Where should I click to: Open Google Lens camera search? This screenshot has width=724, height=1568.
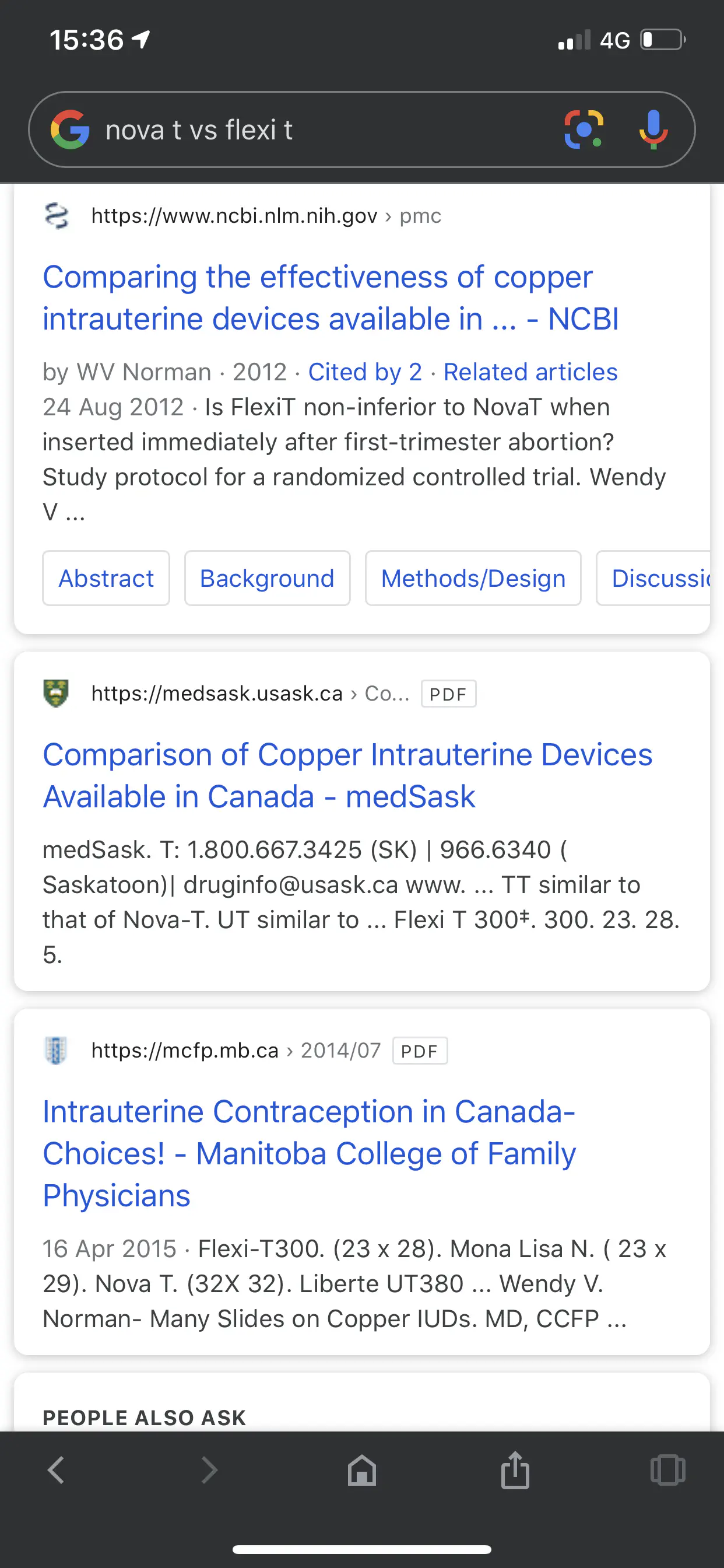pos(584,129)
